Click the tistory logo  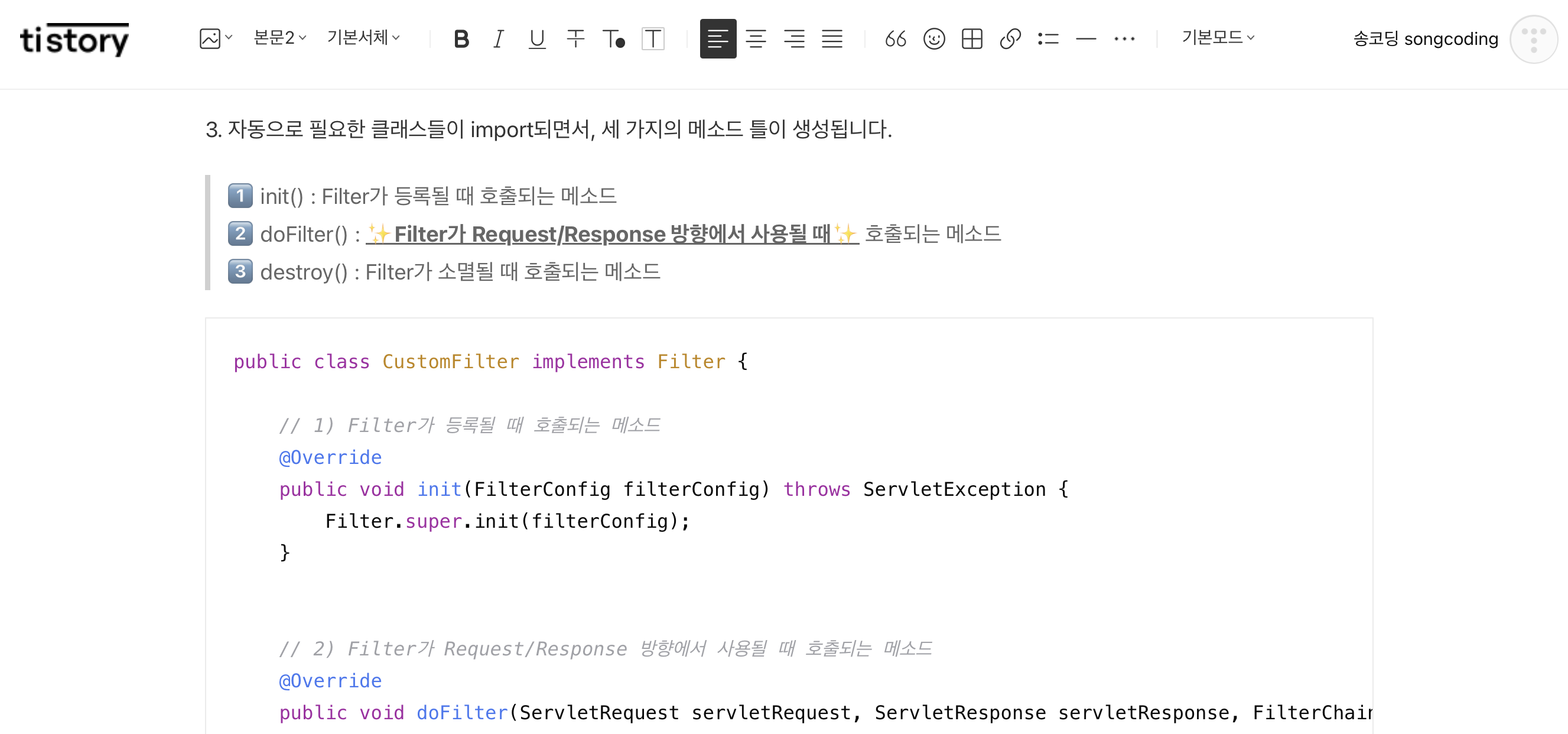pos(74,40)
